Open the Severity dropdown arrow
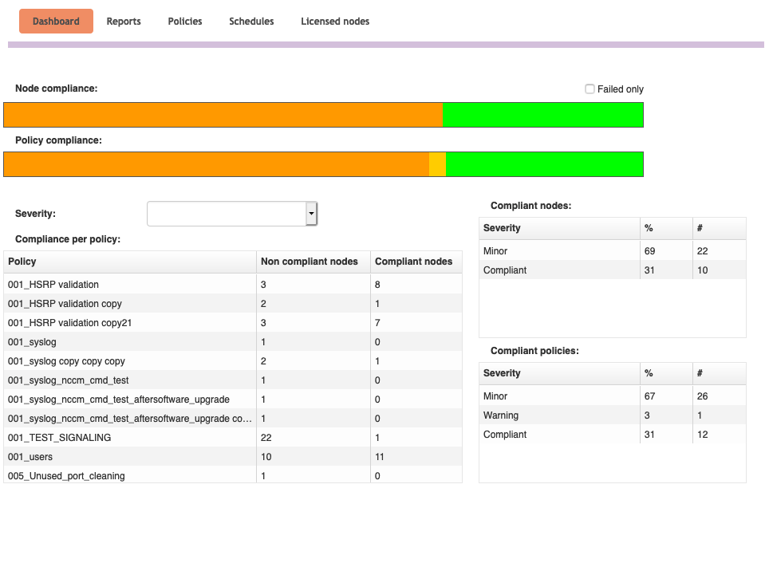 [x=311, y=214]
